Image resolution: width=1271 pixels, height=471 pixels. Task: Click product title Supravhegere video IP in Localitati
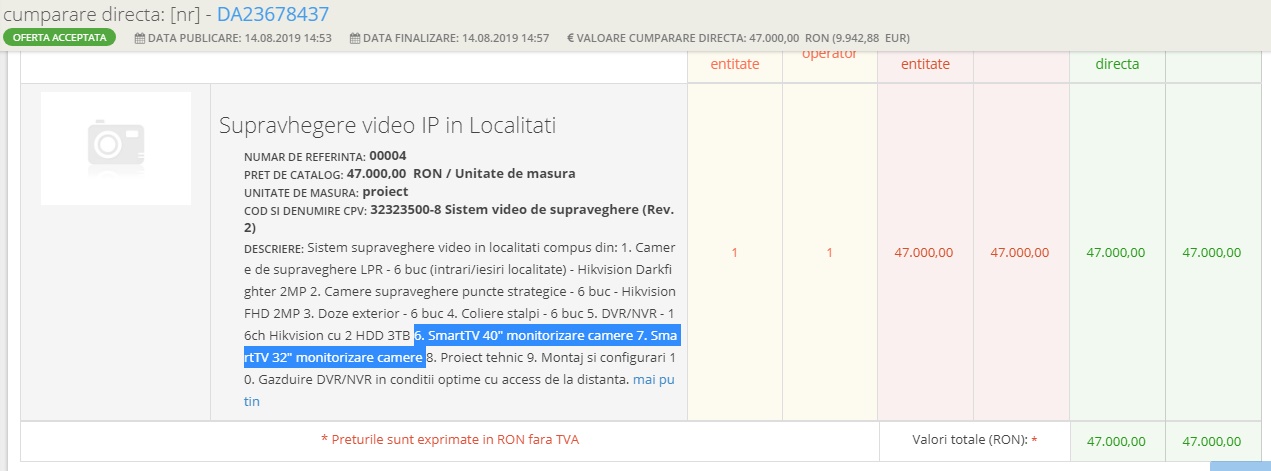coord(387,125)
